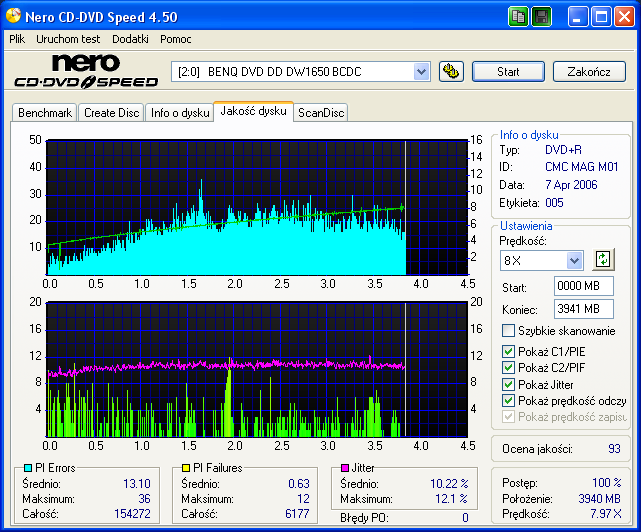This screenshot has width=641, height=532.
Task: Click the Start field showing 0000 MB
Action: 584,286
